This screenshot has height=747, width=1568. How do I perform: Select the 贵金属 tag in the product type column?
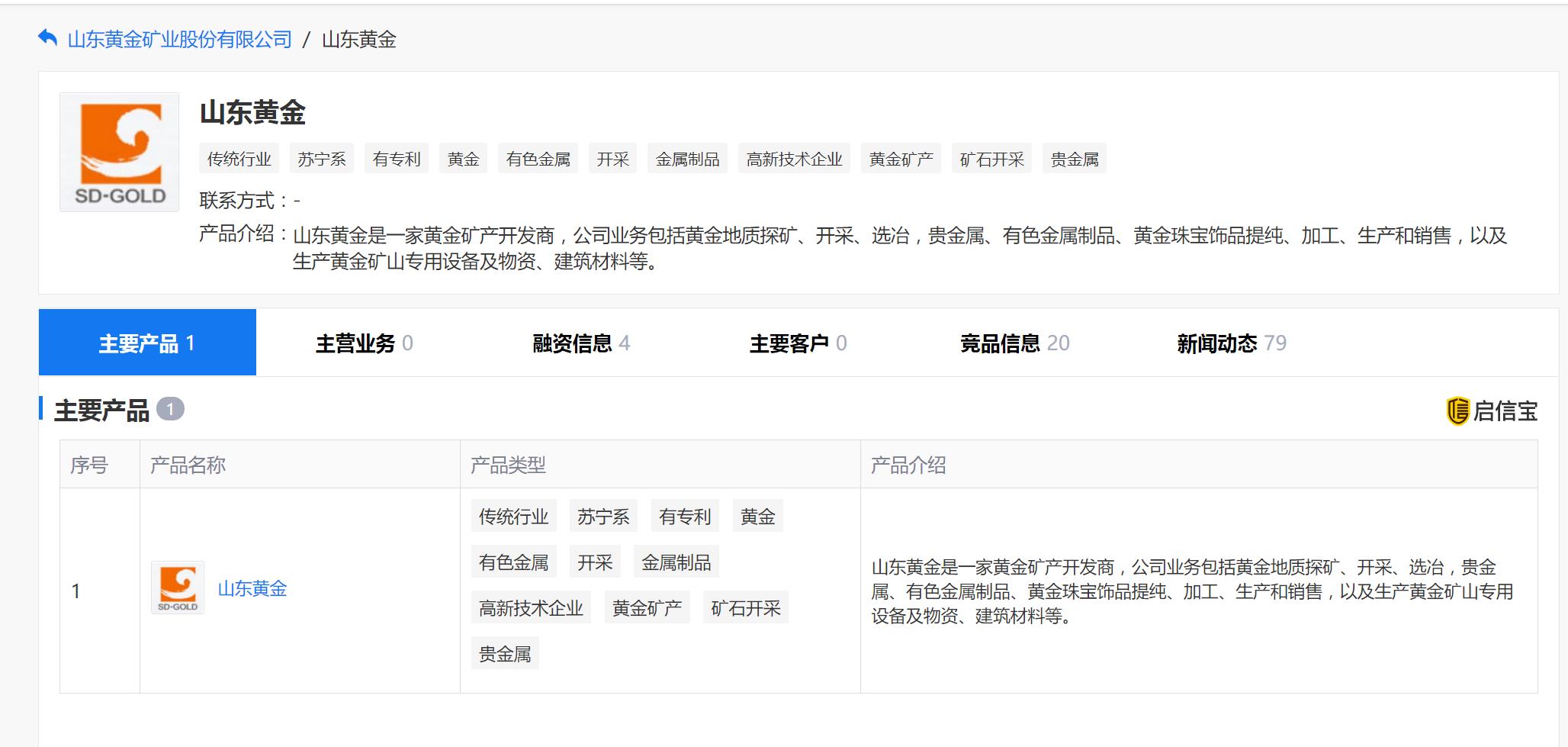[x=505, y=654]
